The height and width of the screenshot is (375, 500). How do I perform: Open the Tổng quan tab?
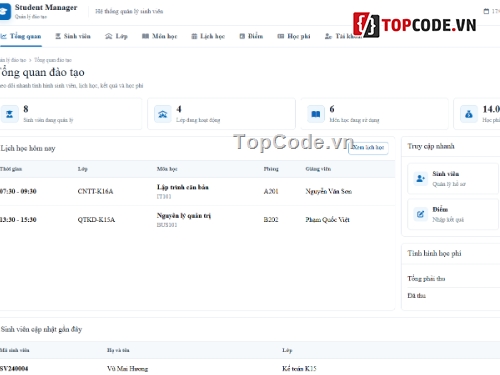coord(21,36)
